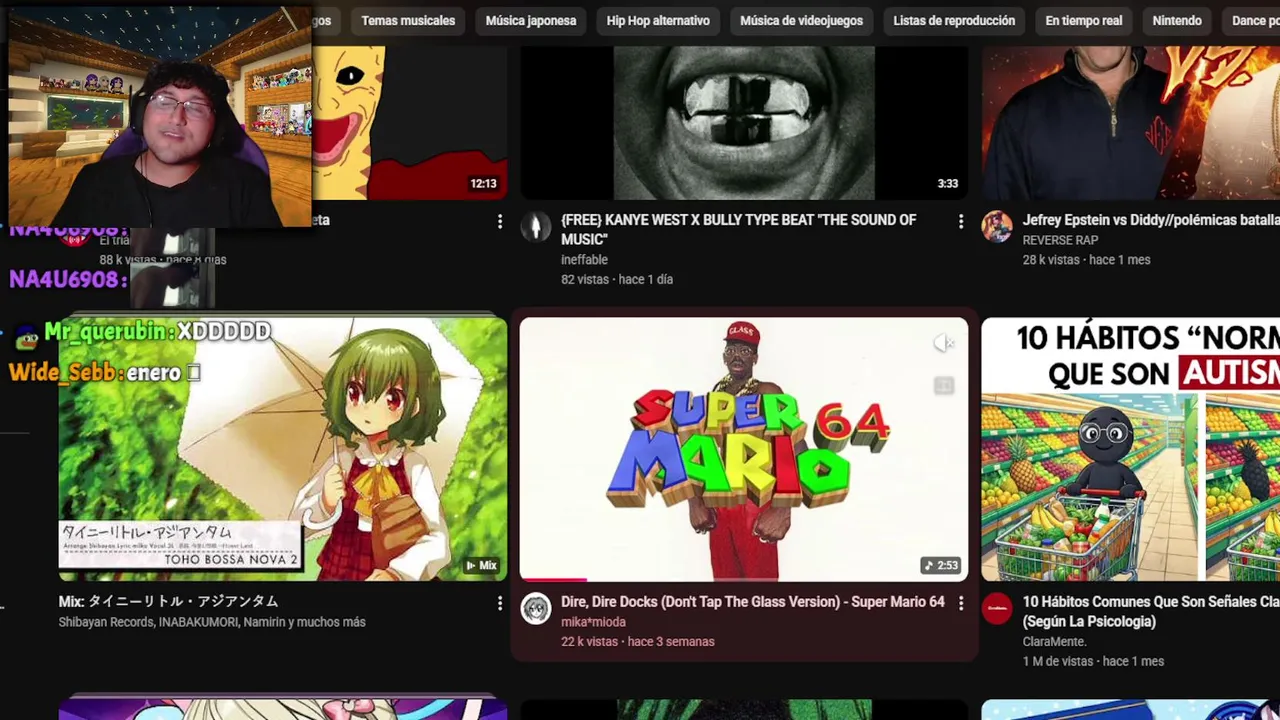Open the 10 Hábitos supermarket thumbnail
Image resolution: width=1280 pixels, height=720 pixels.
point(1131,449)
